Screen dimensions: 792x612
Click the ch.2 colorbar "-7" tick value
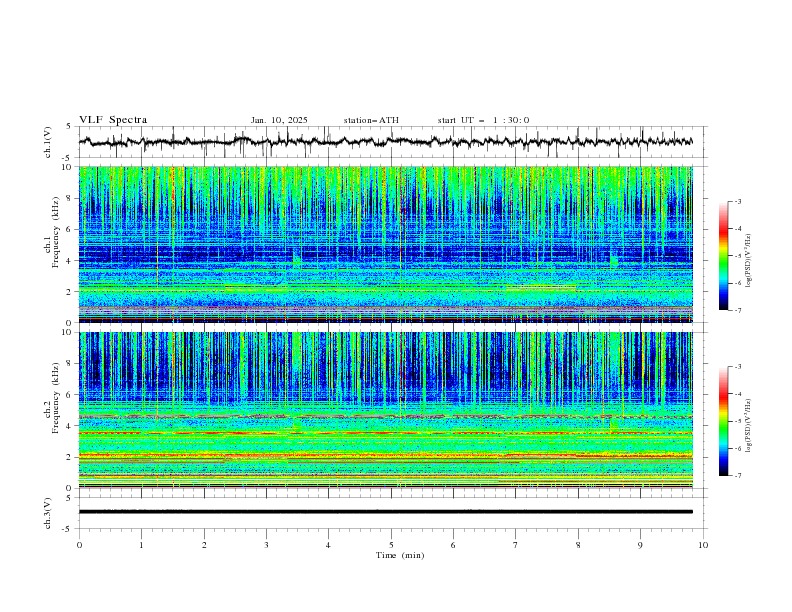(x=738, y=476)
